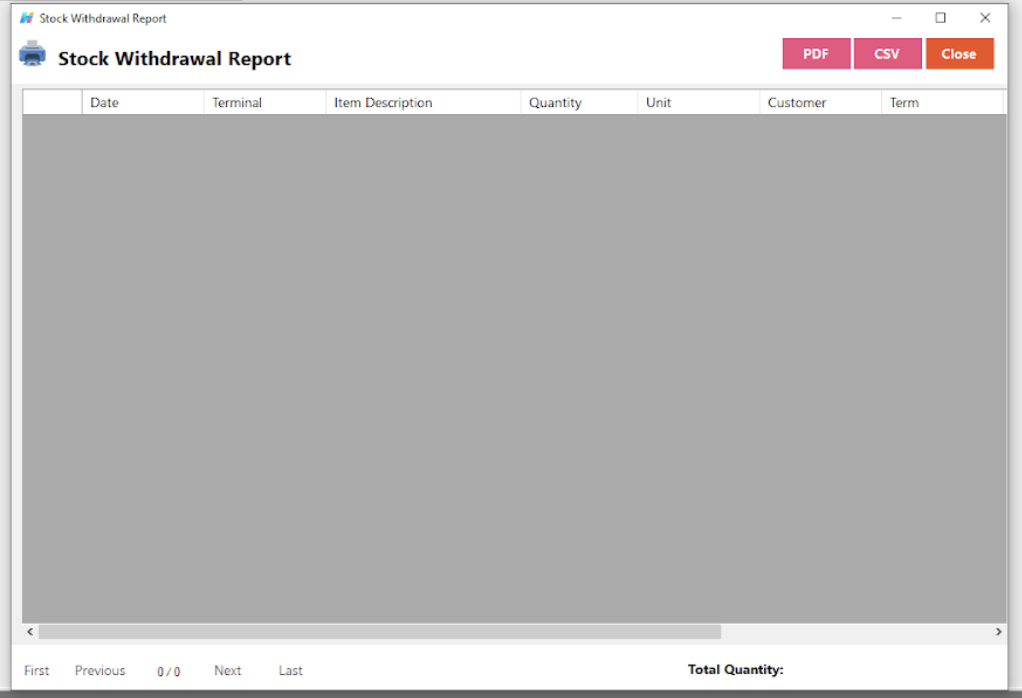Viewport: 1022px width, 698px height.
Task: Maximize the Stock Withdrawal Report window
Action: pyautogui.click(x=941, y=18)
